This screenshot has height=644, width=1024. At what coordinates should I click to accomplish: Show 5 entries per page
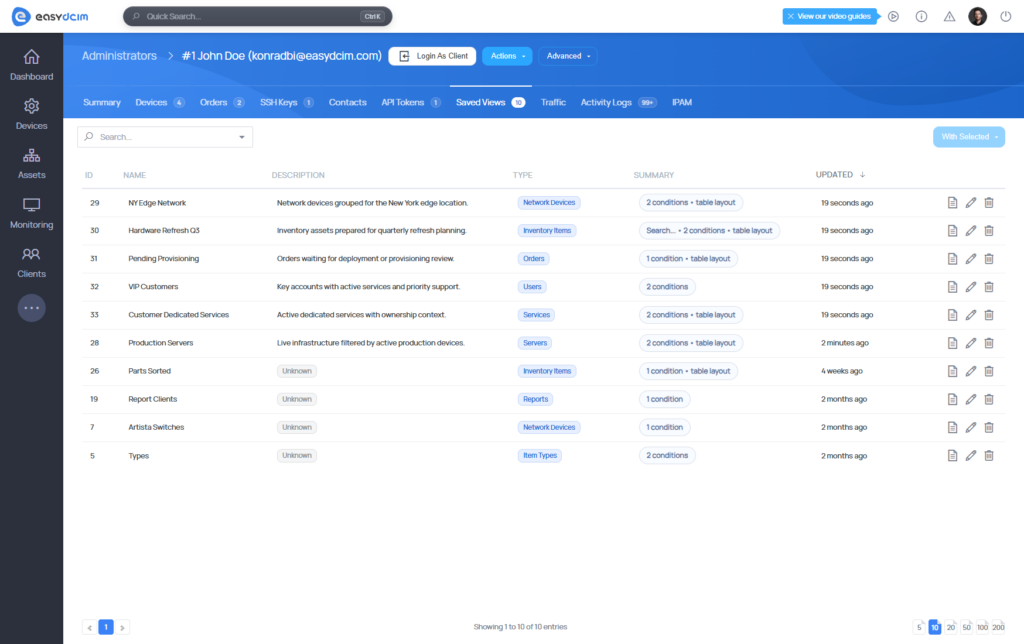[919, 627]
